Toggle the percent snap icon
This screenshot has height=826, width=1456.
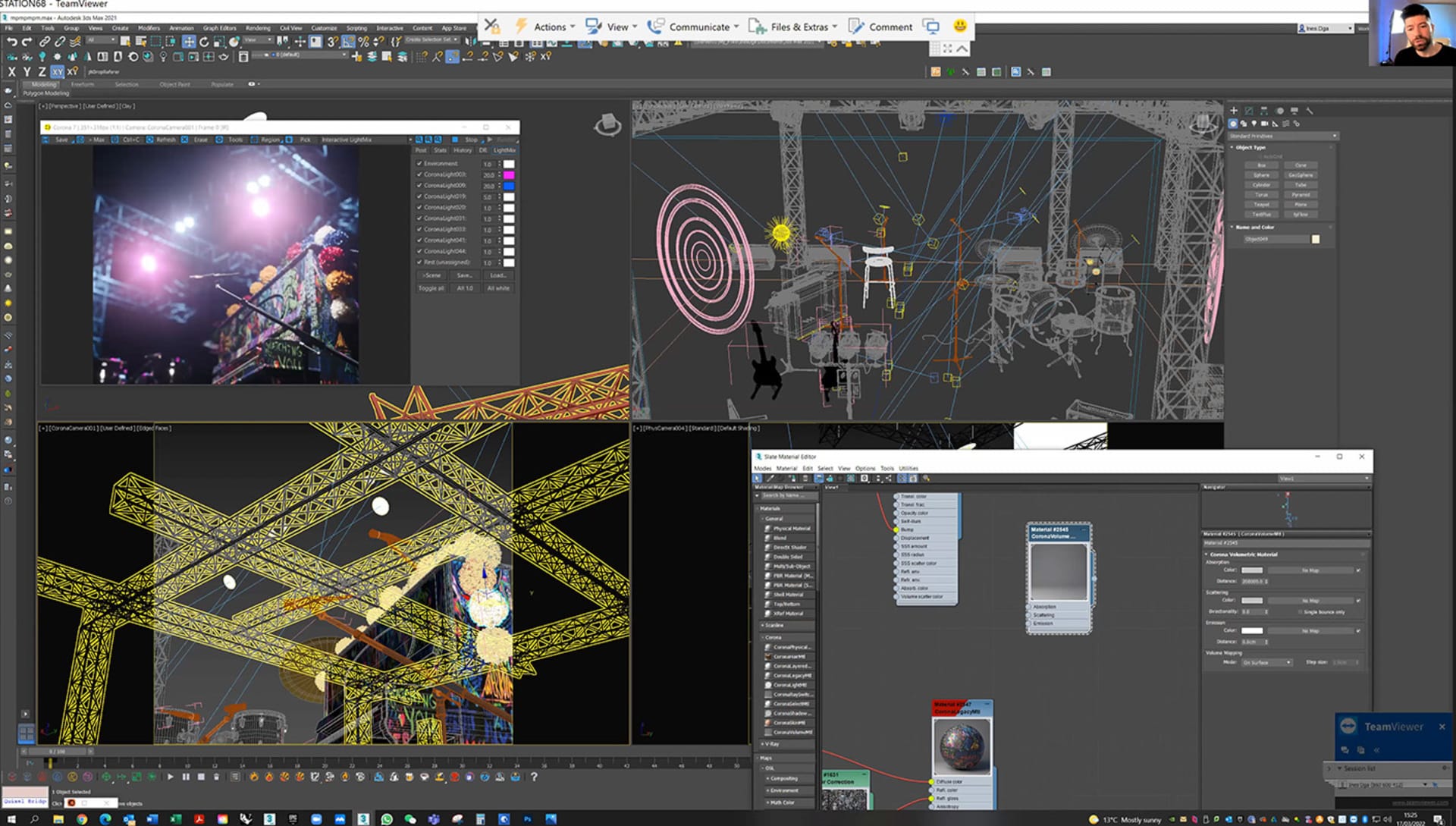pos(363,42)
